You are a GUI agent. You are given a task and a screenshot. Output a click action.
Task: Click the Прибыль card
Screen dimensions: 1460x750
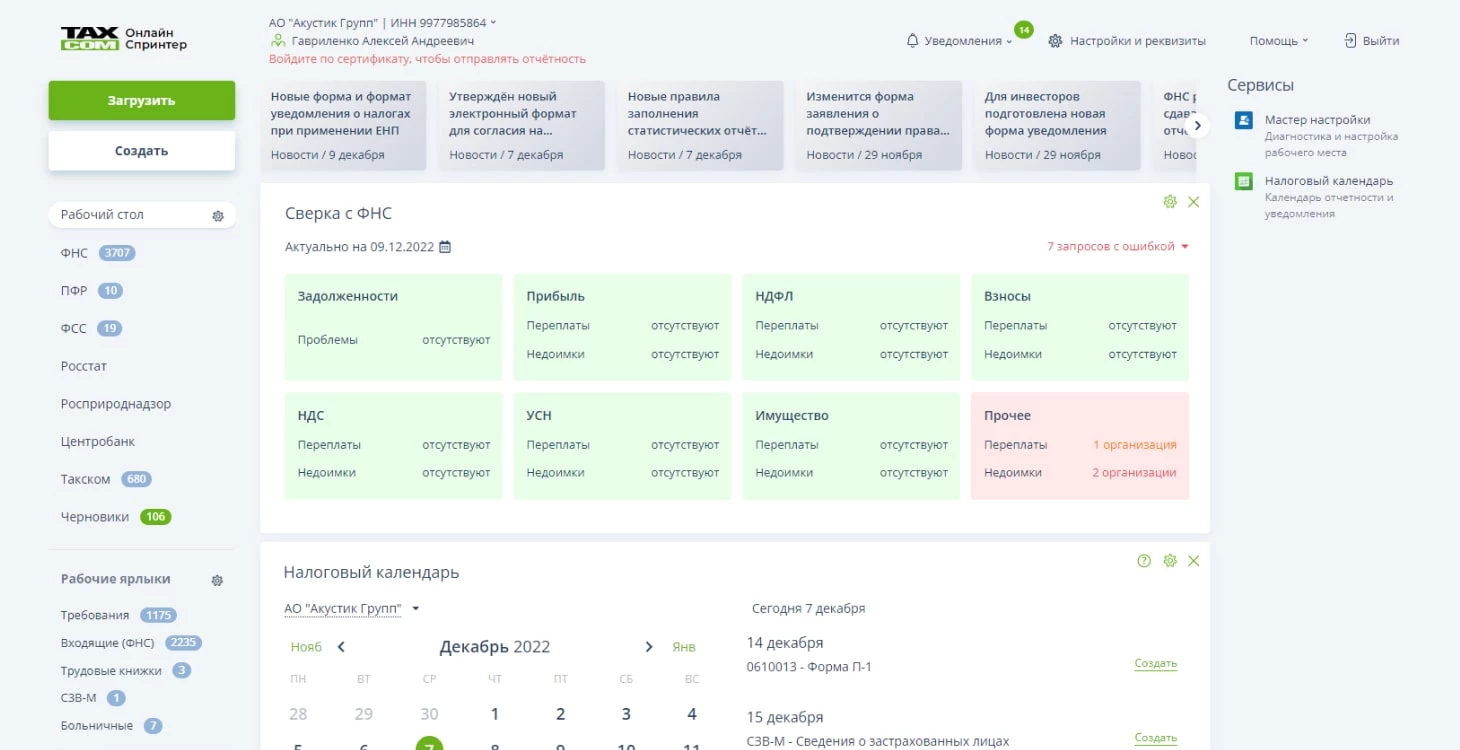(x=623, y=327)
